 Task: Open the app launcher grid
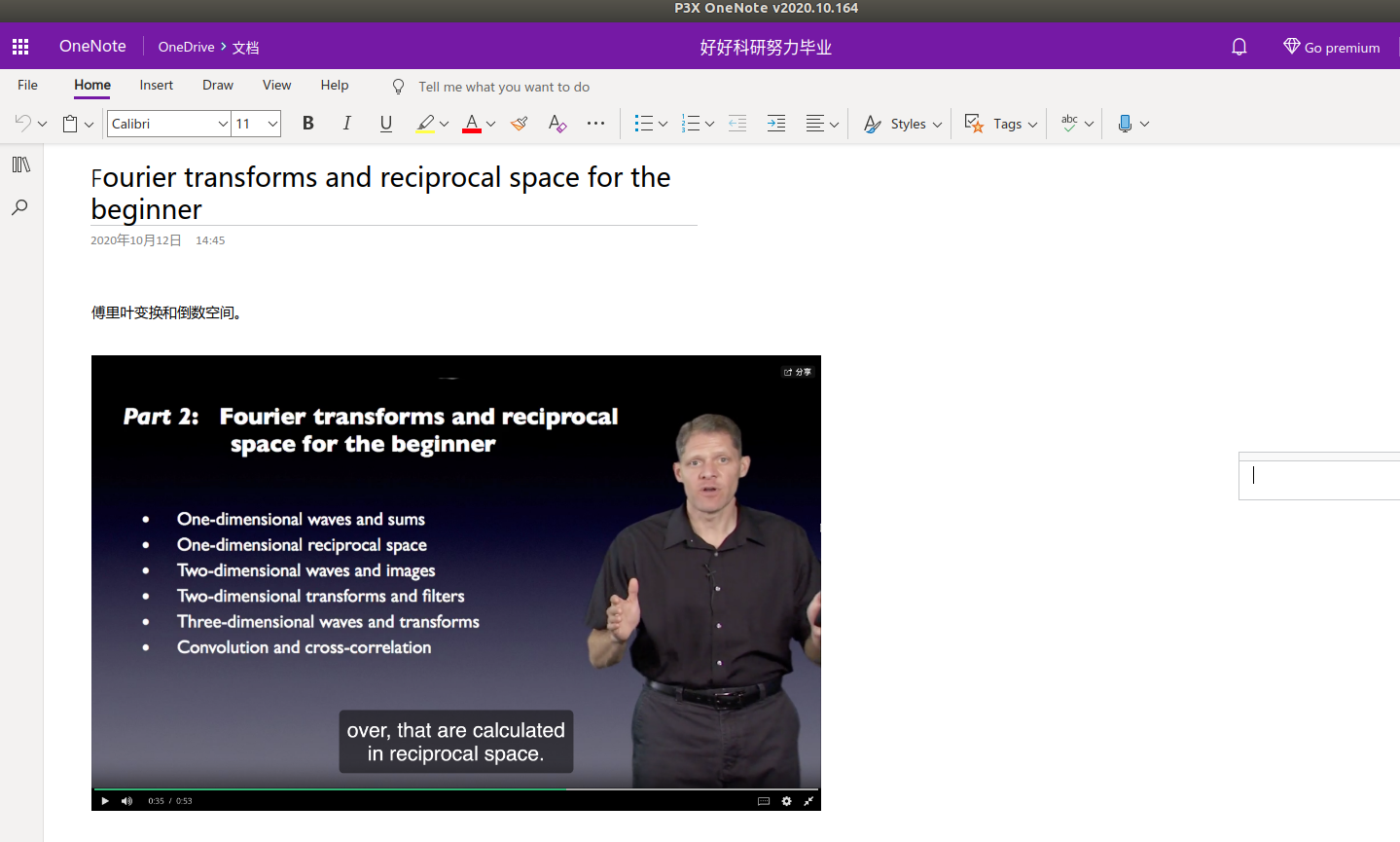point(20,46)
